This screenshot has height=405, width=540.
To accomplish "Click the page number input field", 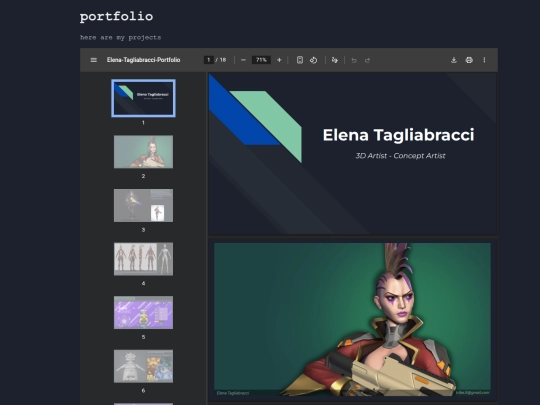I will (208, 60).
